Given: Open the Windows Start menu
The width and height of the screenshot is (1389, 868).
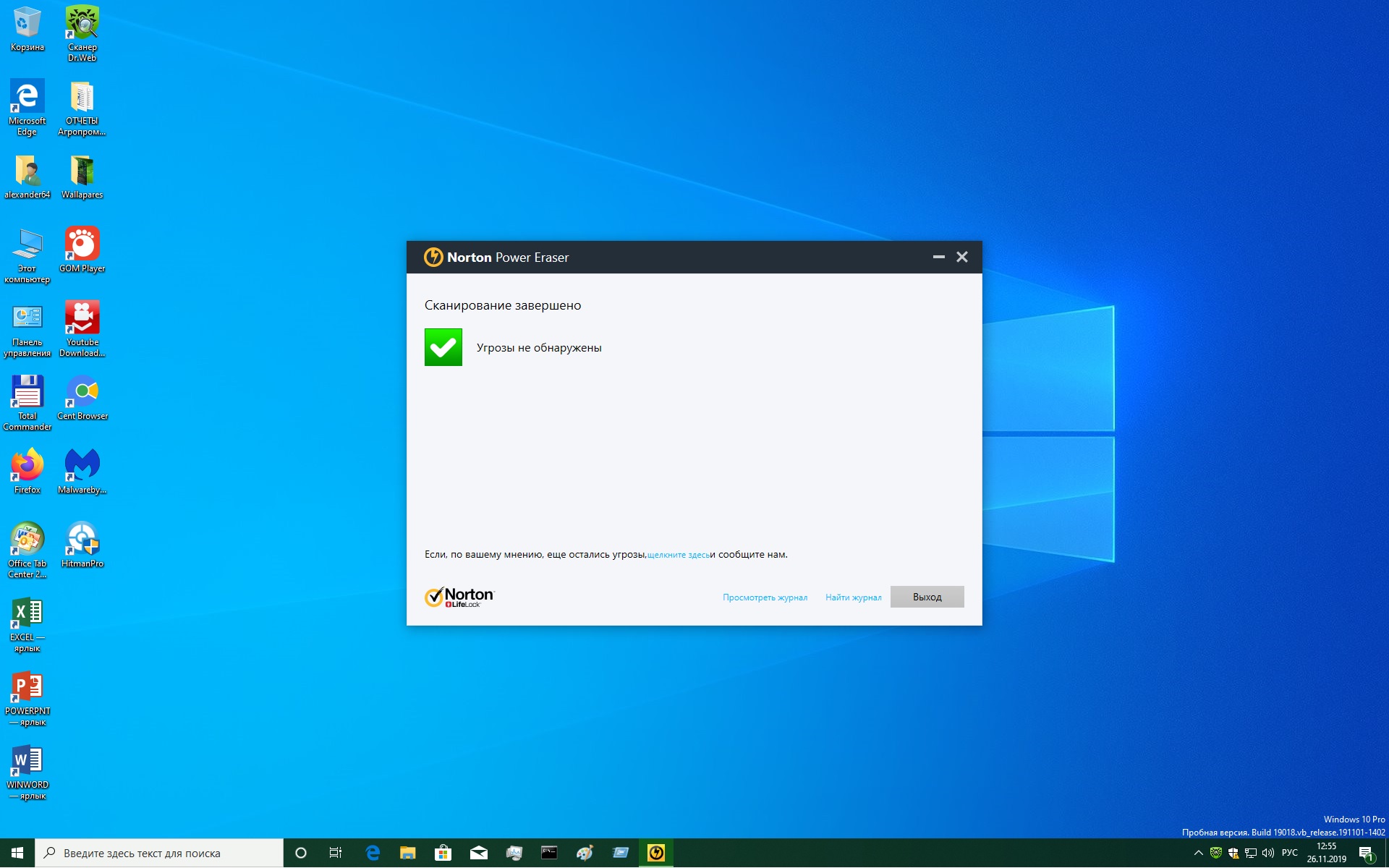Looking at the screenshot, I should tap(17, 853).
